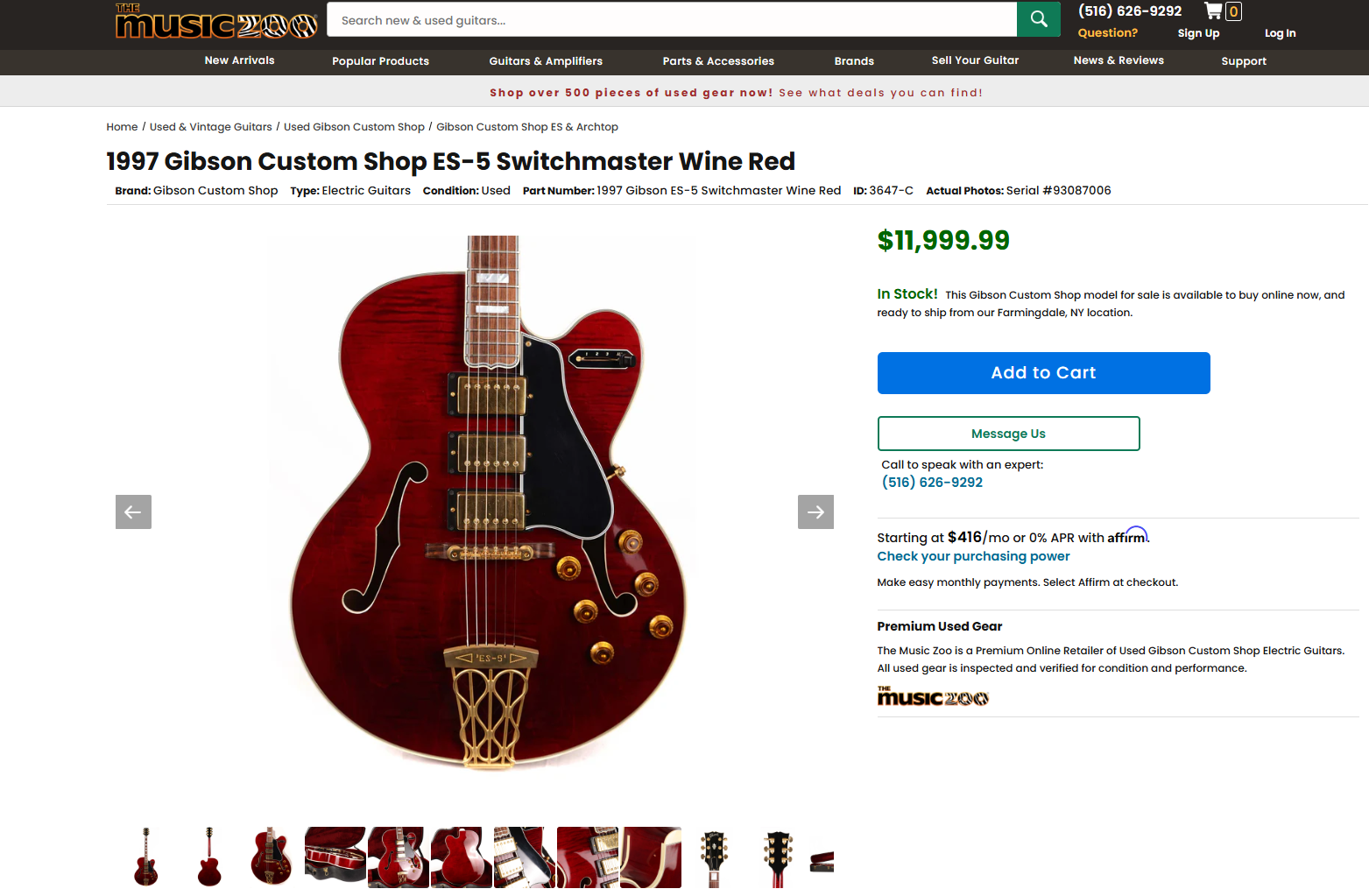Click the Message Us button
Viewport: 1369px width, 896px height.
[x=1008, y=434]
